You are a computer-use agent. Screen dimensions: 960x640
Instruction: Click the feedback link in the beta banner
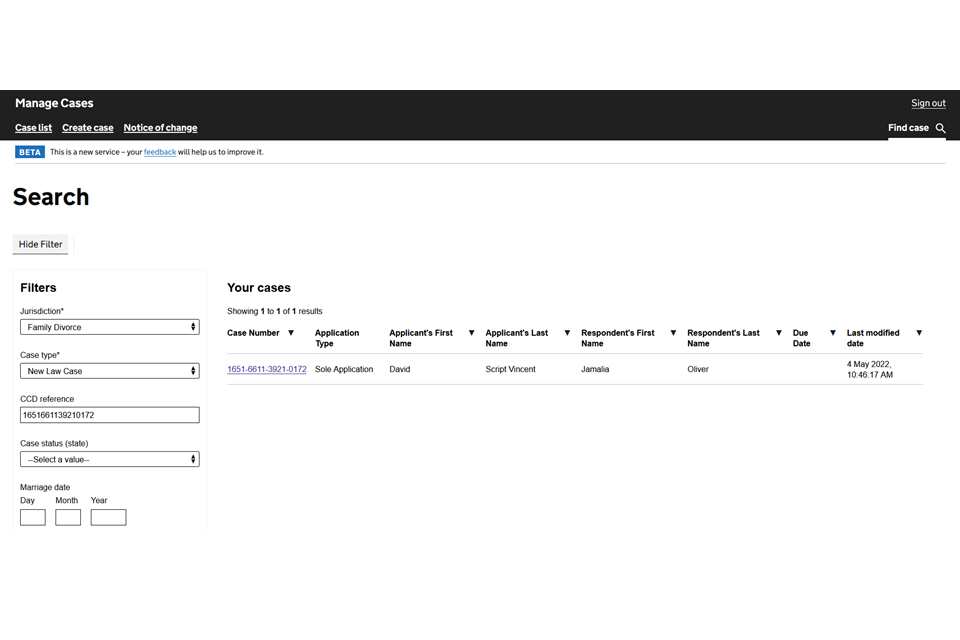160,152
